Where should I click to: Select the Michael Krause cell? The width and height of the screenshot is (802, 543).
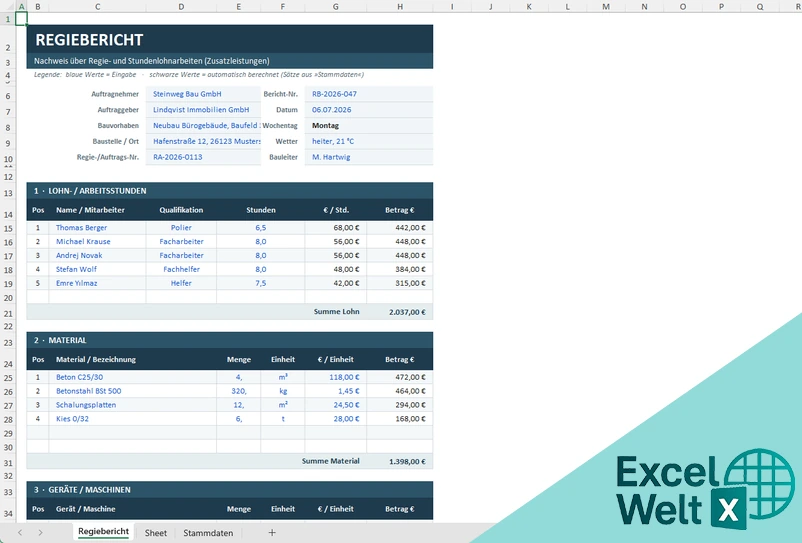[x=97, y=241]
